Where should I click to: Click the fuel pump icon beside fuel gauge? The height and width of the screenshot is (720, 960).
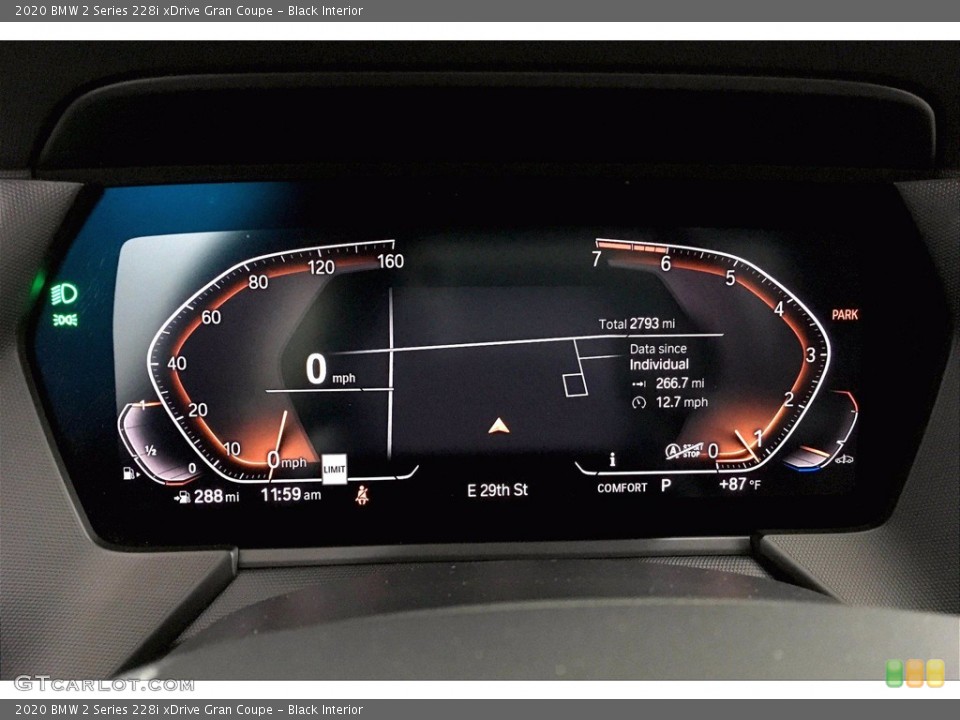point(130,473)
